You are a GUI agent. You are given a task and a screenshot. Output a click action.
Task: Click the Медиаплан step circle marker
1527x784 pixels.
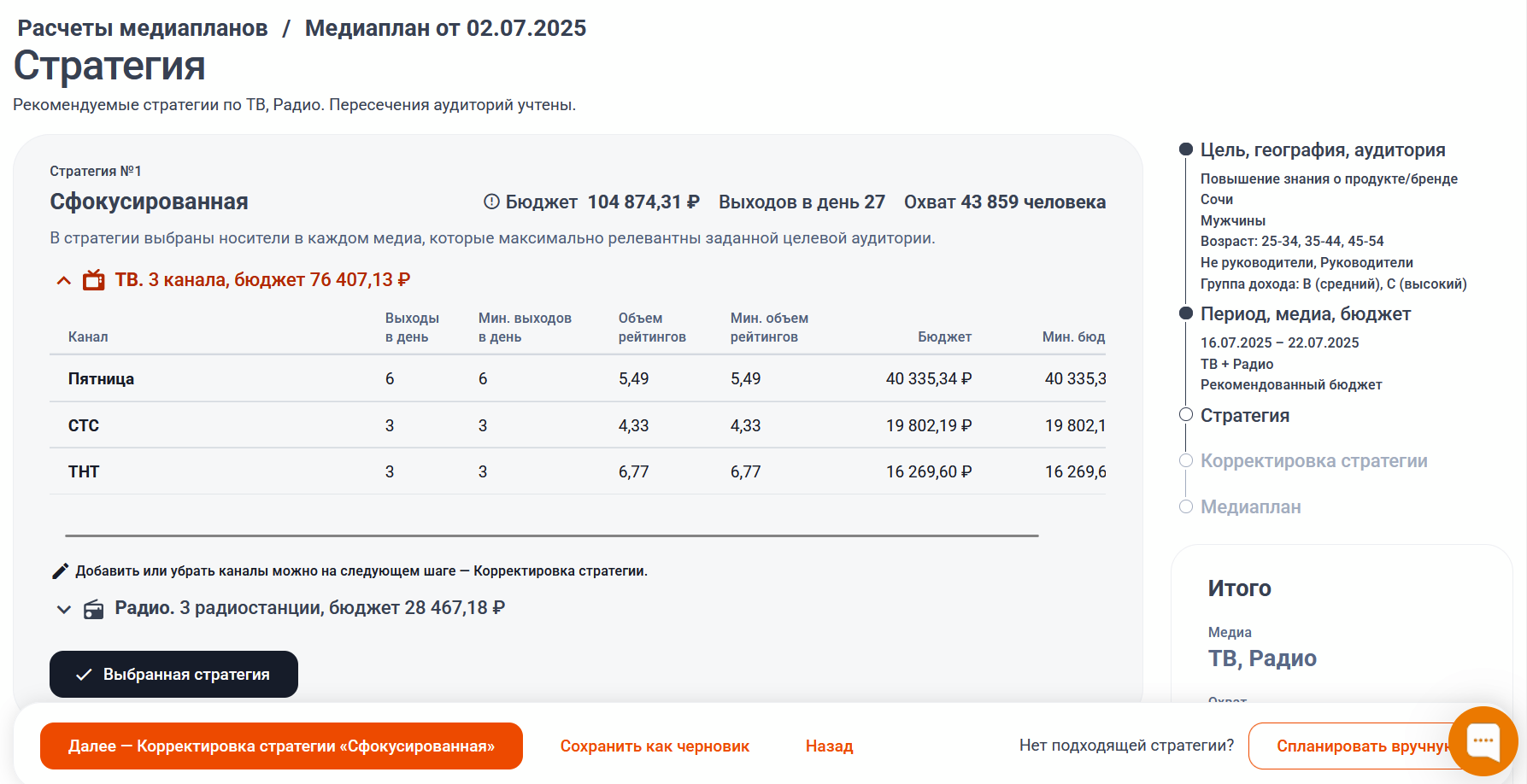(1186, 506)
